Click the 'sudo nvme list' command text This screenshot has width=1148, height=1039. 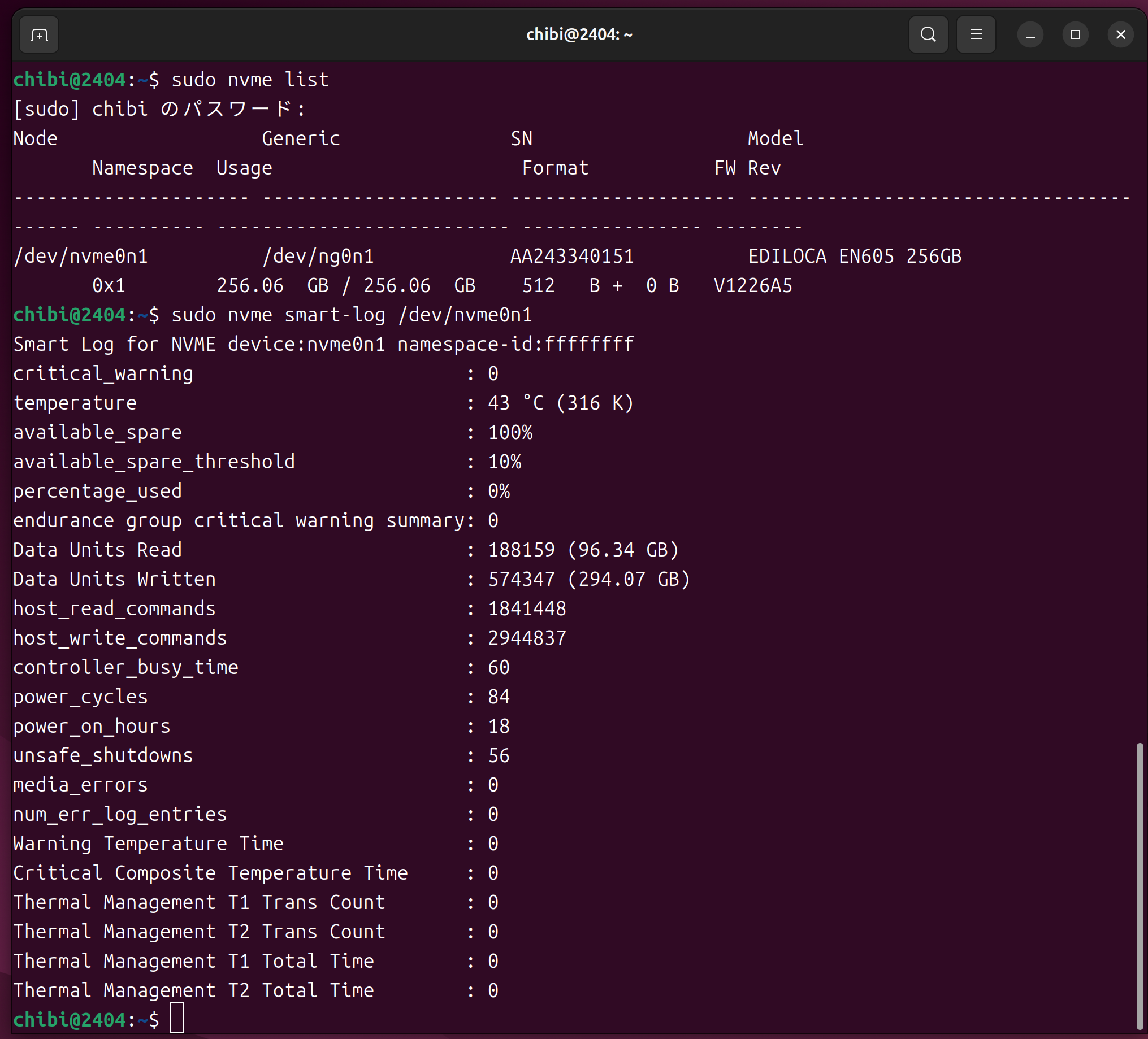tap(250, 80)
